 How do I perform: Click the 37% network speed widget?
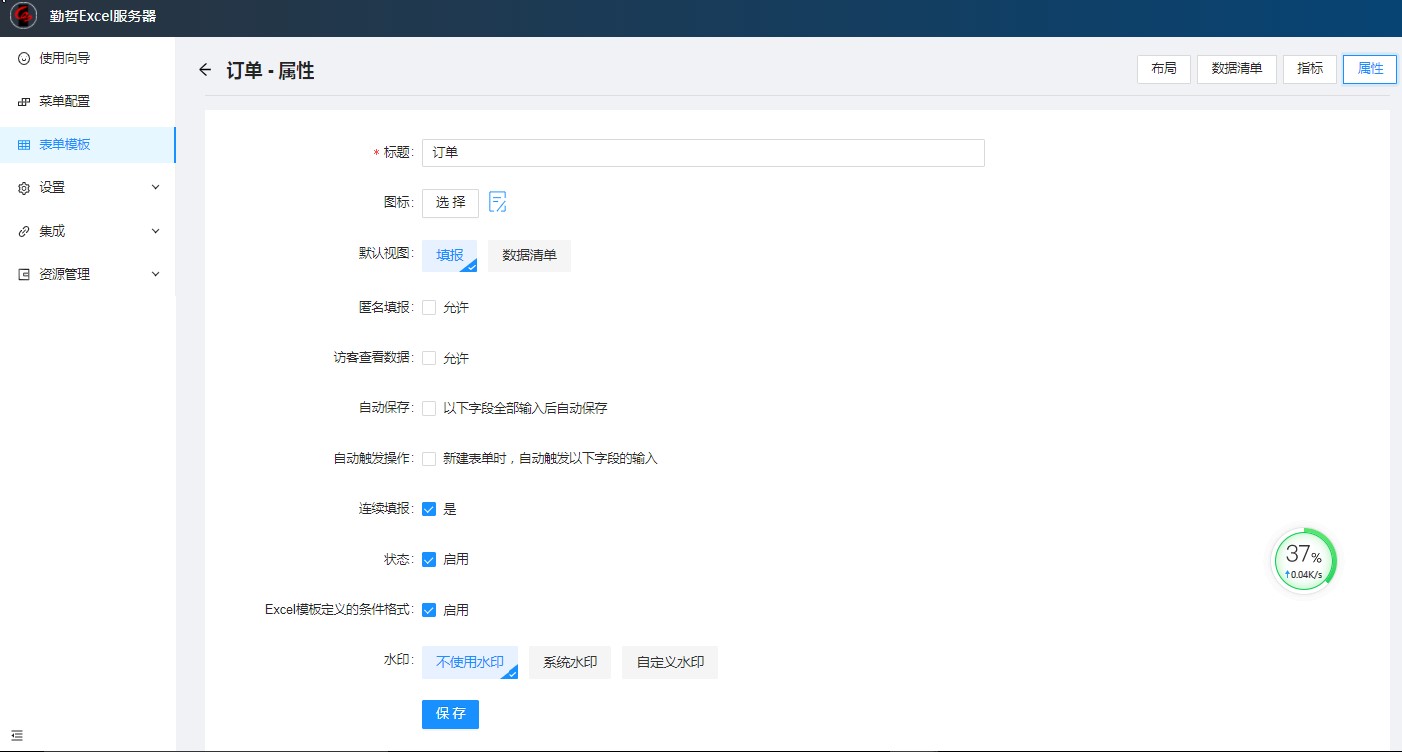pos(1304,560)
